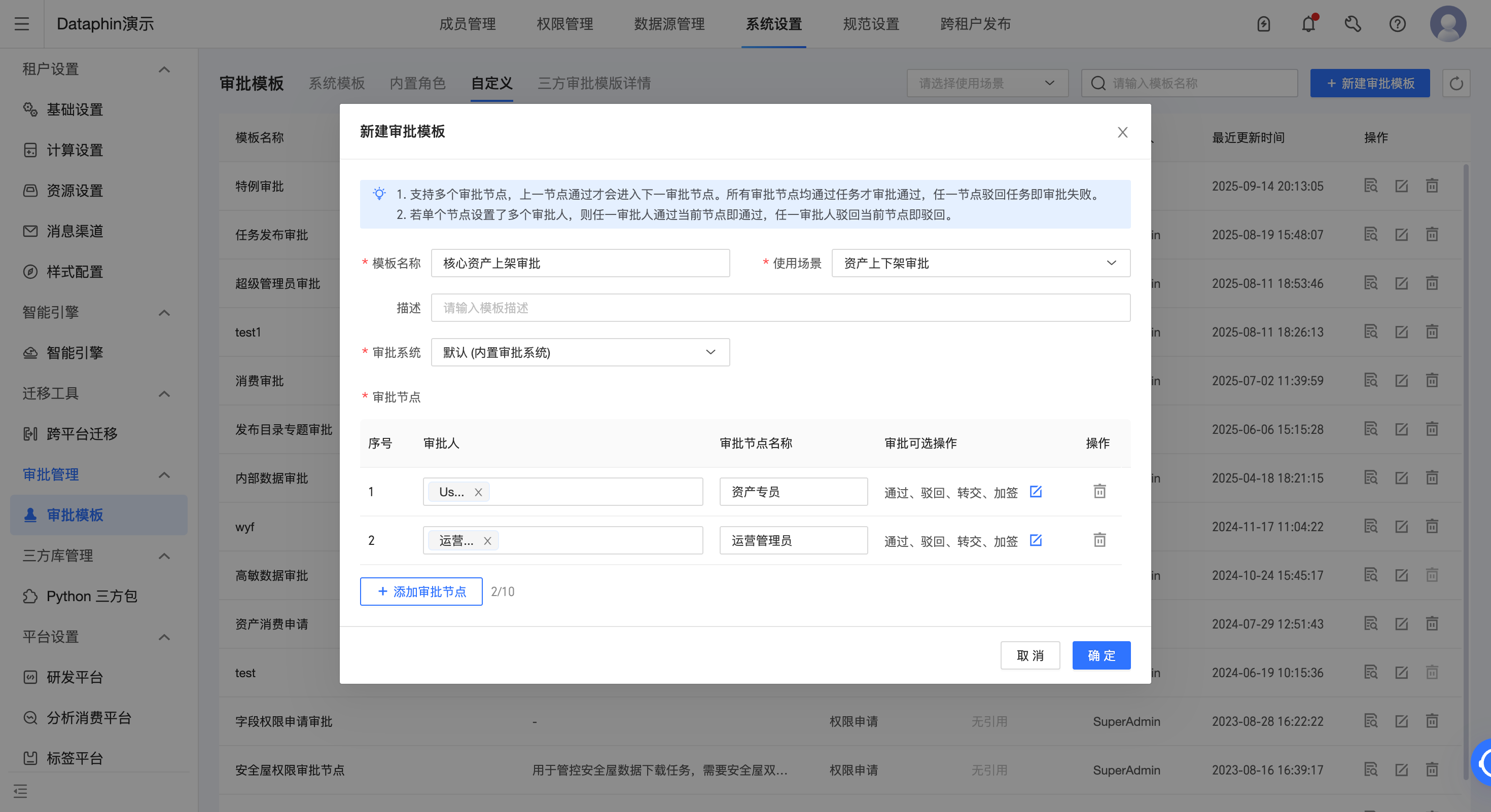Open the 审批系统 dropdown in the dialog
The image size is (1491, 812).
pyautogui.click(x=579, y=352)
